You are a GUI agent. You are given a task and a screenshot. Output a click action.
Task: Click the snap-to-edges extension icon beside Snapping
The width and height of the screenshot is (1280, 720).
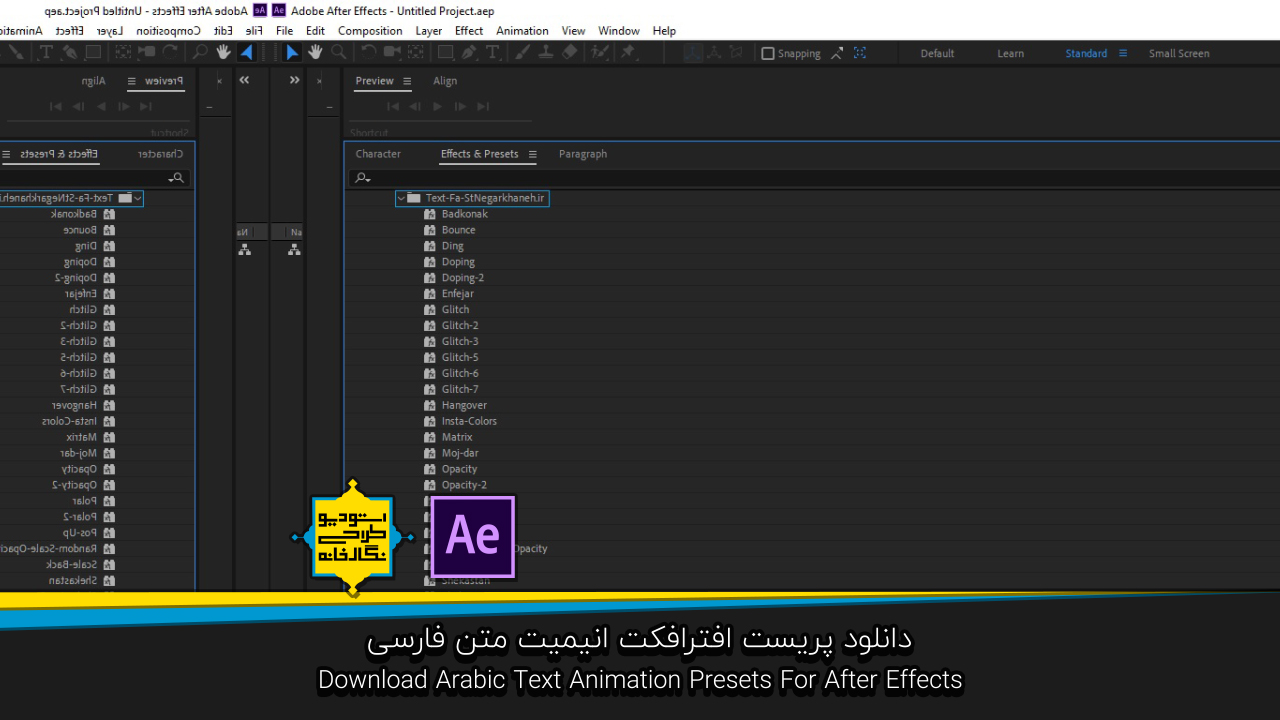(836, 53)
